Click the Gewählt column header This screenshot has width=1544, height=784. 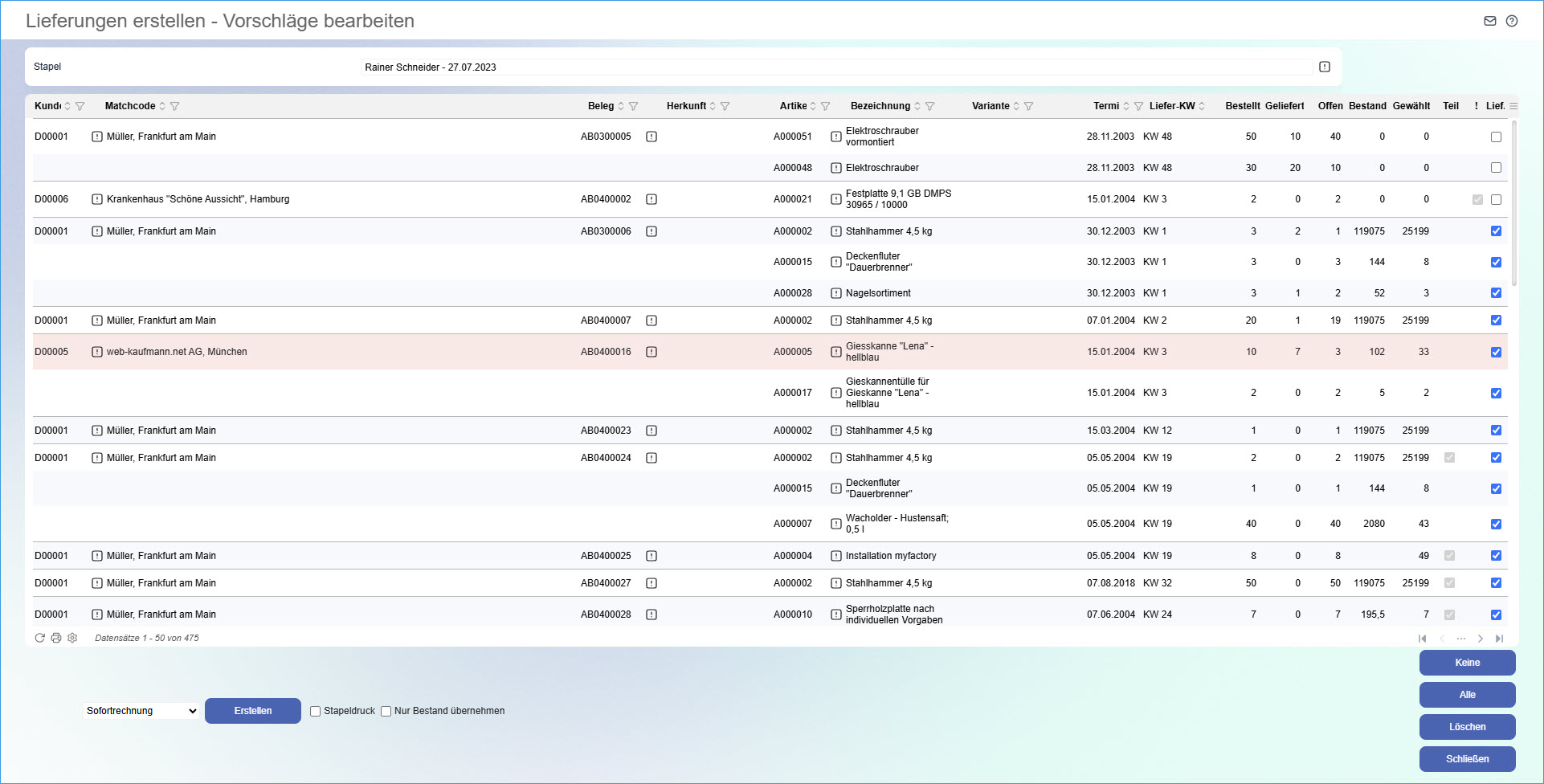pos(1411,106)
